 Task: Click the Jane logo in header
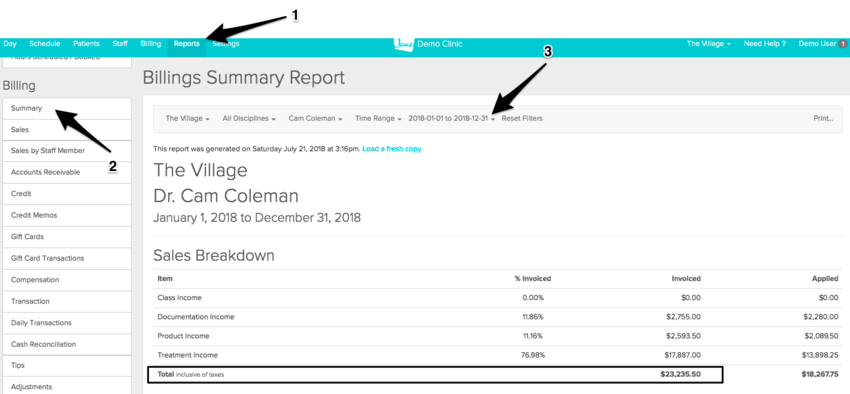[404, 44]
